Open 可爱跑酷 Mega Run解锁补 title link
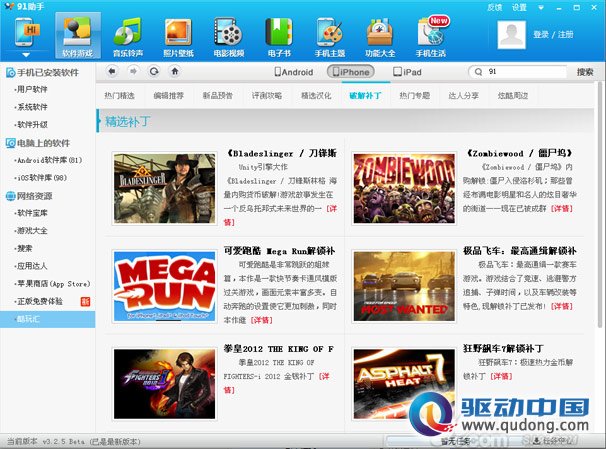Viewport: 606px width, 449px height. tap(279, 251)
